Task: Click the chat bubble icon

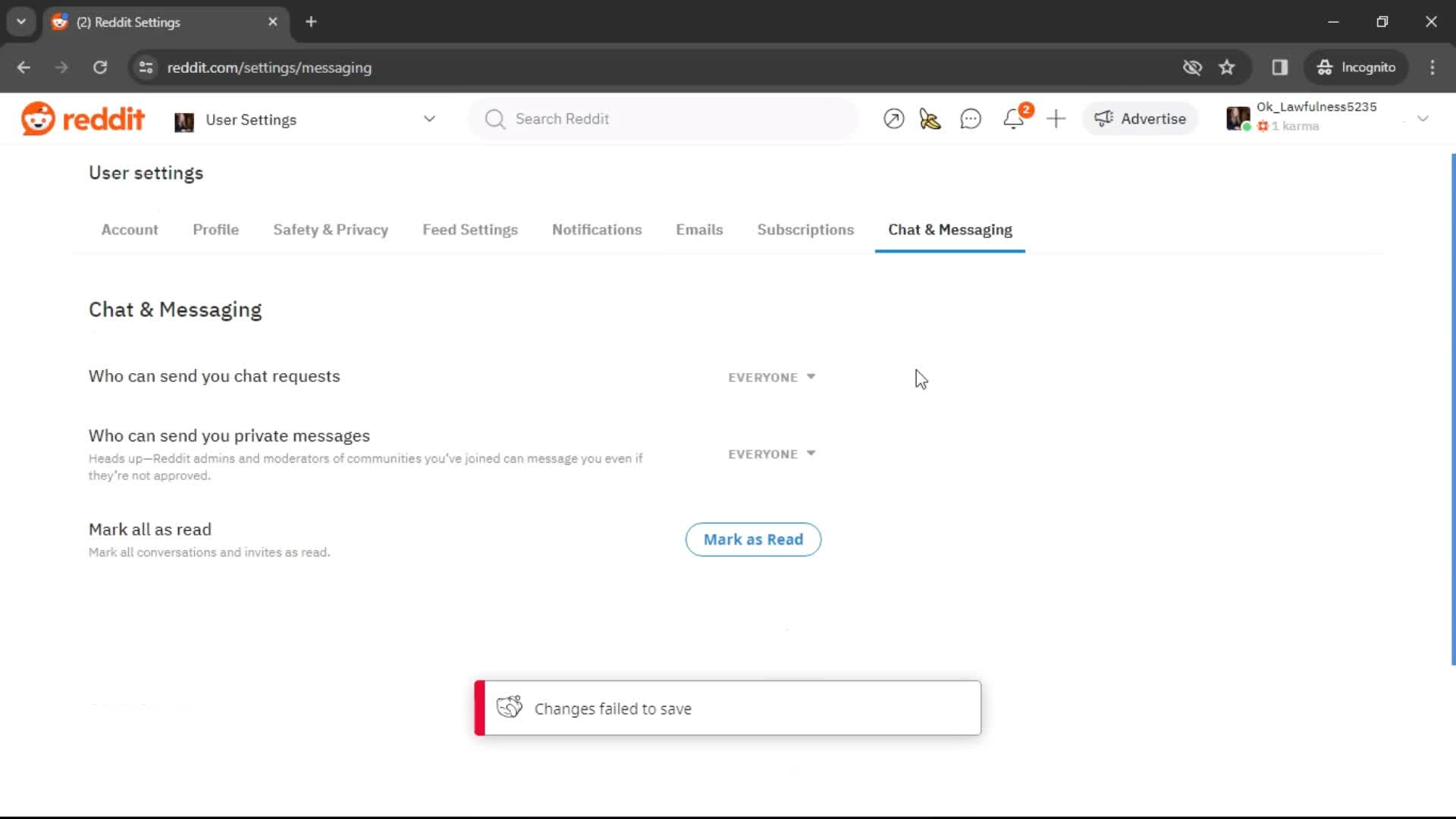Action: (971, 119)
